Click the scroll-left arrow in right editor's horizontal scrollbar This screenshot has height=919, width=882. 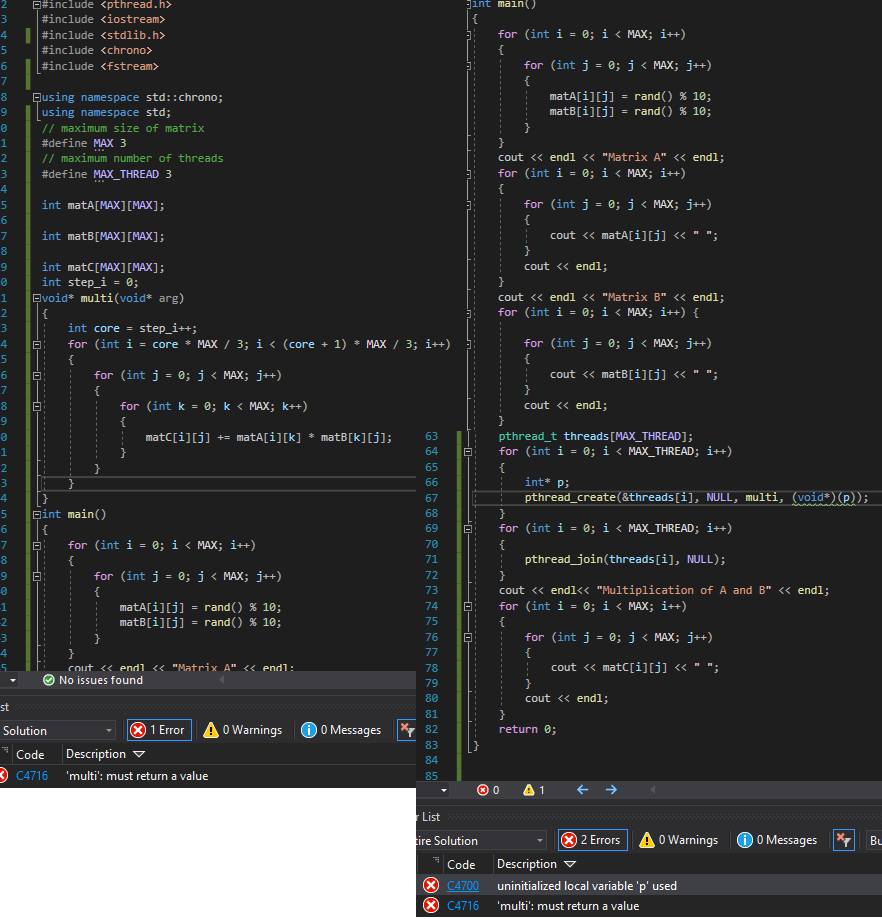653,790
